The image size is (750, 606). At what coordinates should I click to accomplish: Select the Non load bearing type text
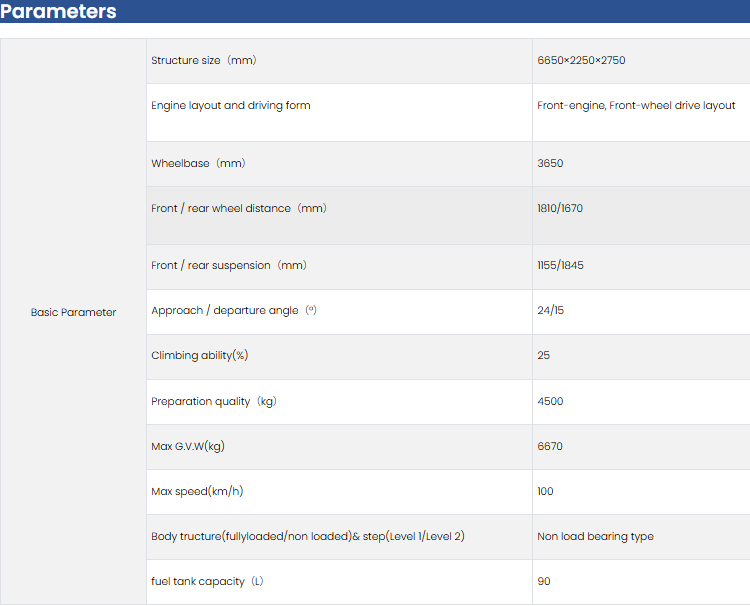coord(595,536)
